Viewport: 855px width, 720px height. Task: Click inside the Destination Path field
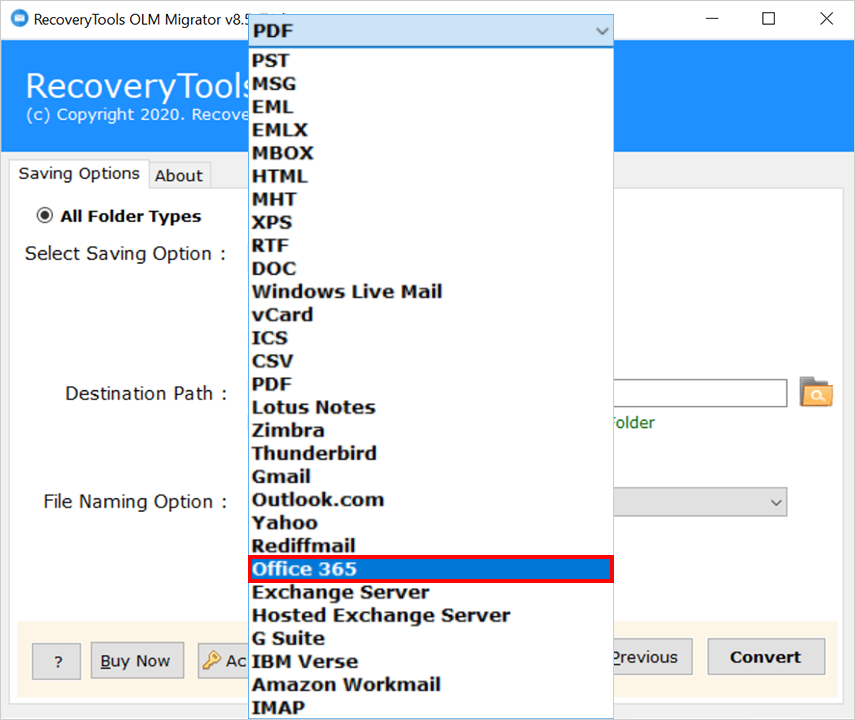(700, 393)
